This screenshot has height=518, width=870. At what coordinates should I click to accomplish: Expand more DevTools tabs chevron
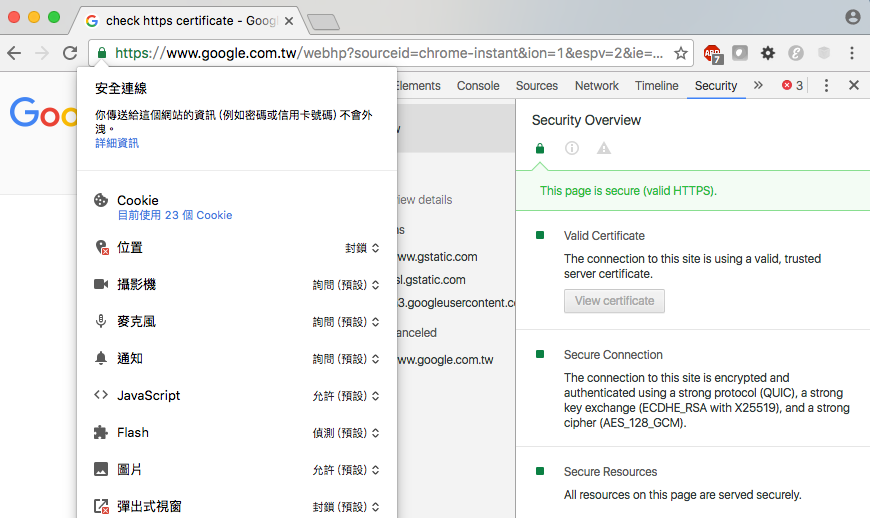click(758, 85)
